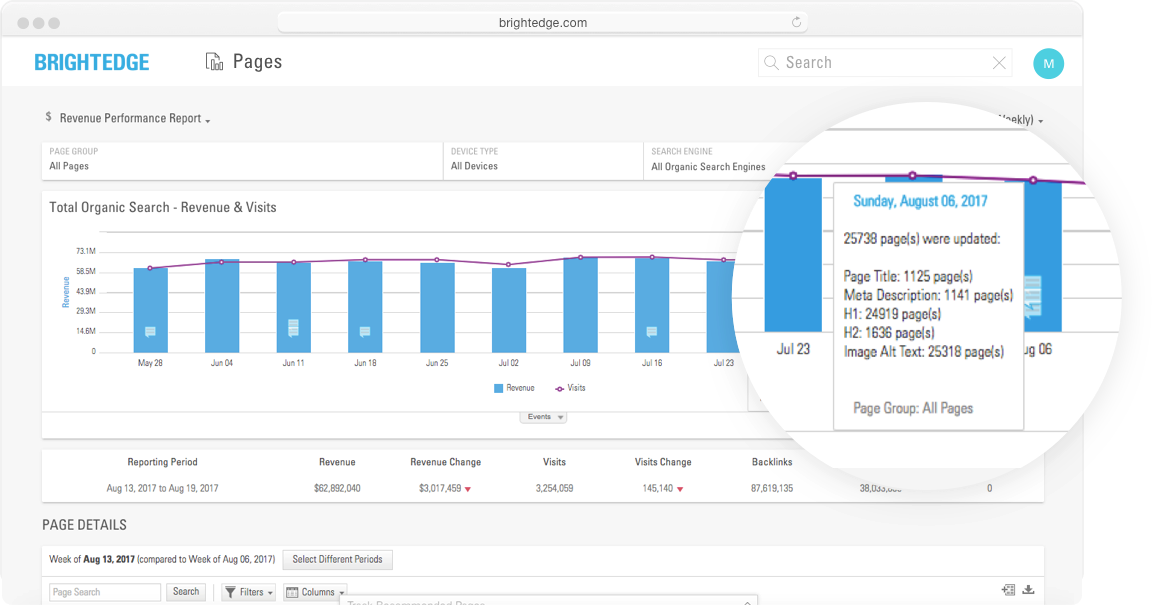The image size is (1152, 606).
Task: Open stacked event notes on Jun 11 bar
Action: click(x=293, y=327)
